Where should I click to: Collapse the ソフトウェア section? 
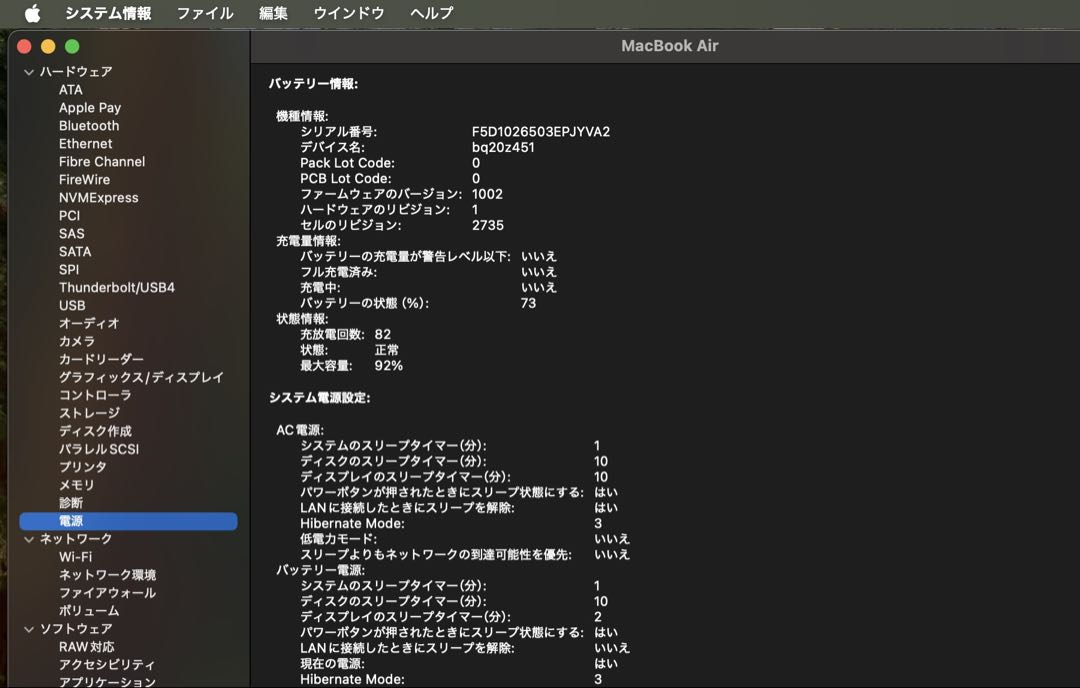pyautogui.click(x=28, y=629)
